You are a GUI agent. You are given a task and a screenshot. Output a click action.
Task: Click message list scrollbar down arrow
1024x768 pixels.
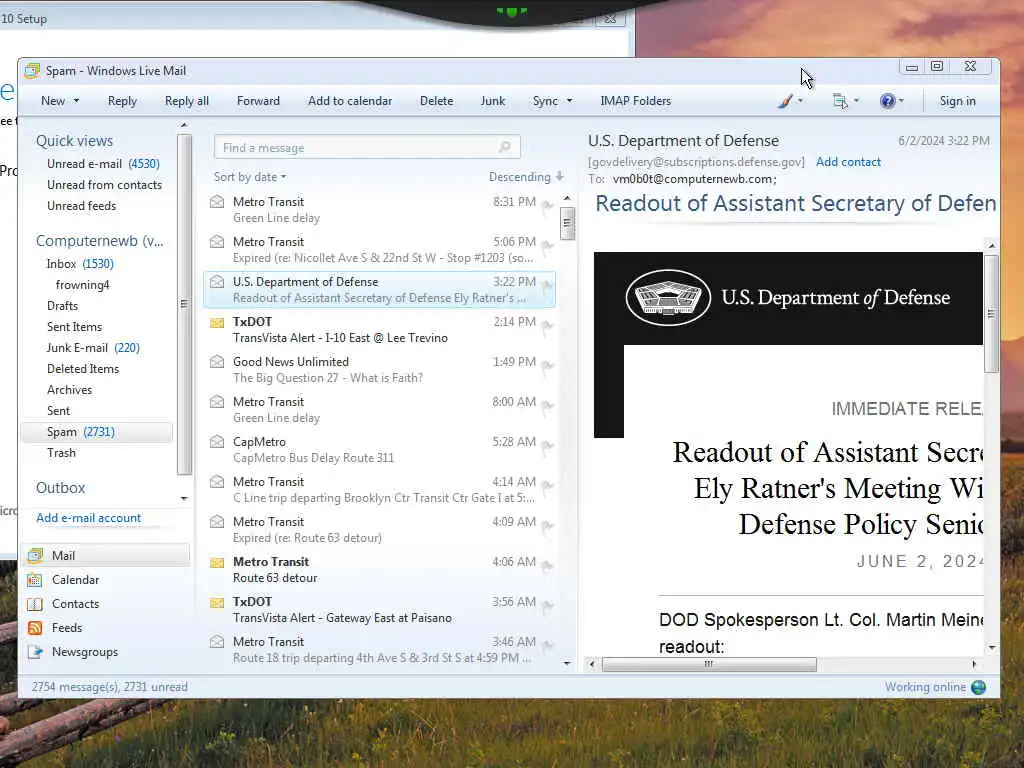pos(568,663)
